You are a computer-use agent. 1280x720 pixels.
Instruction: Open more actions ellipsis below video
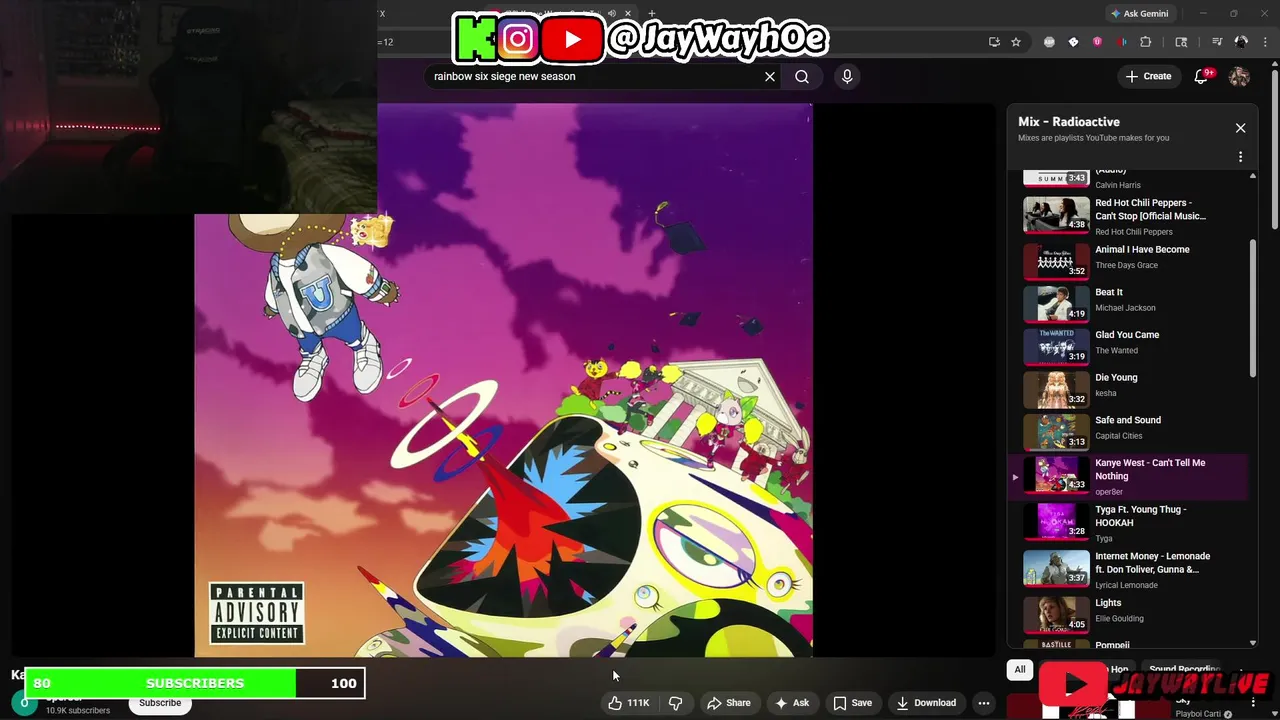click(984, 703)
